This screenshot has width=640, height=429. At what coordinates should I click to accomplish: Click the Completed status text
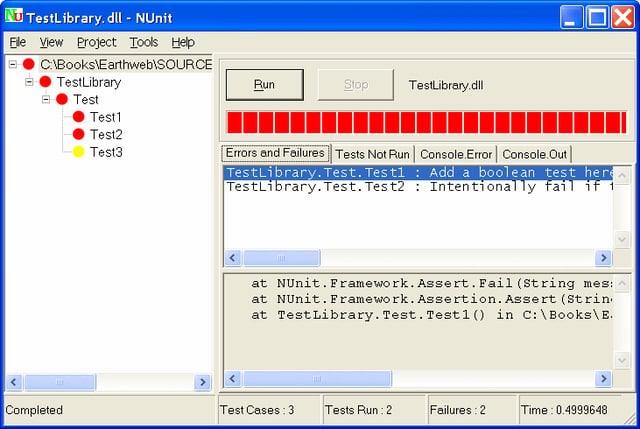point(34,410)
